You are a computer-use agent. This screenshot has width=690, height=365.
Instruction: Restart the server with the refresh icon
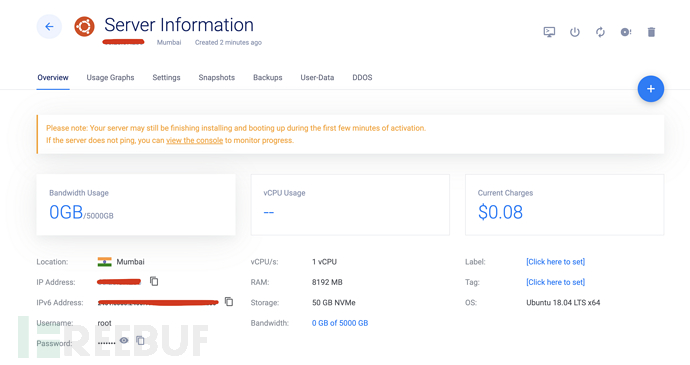click(600, 32)
